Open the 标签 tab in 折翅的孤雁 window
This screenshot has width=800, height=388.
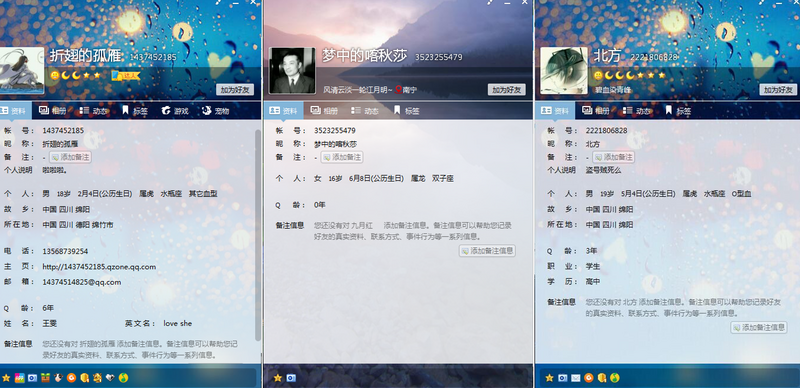coord(135,110)
